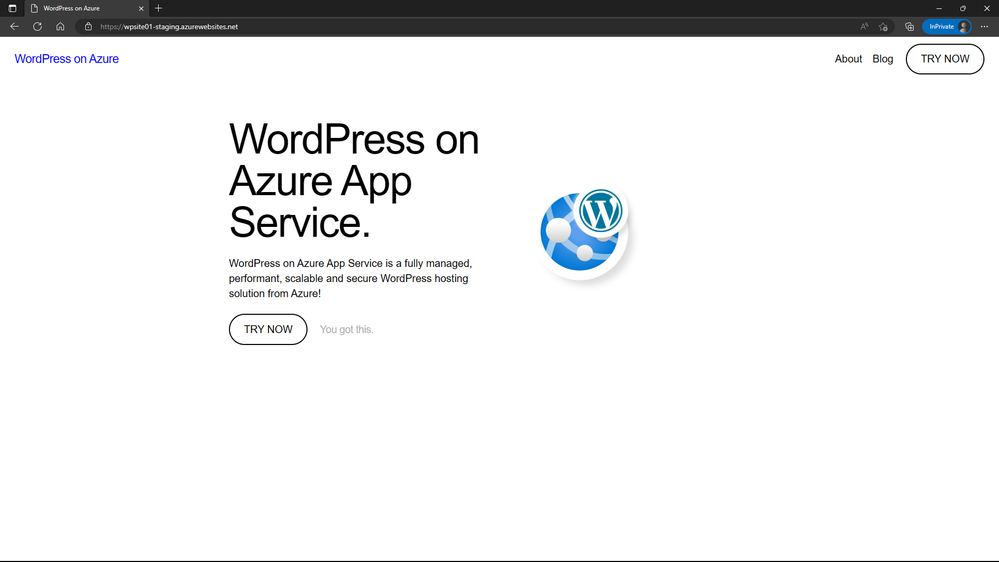Close the browser window
The image size is (999, 562).
click(987, 8)
